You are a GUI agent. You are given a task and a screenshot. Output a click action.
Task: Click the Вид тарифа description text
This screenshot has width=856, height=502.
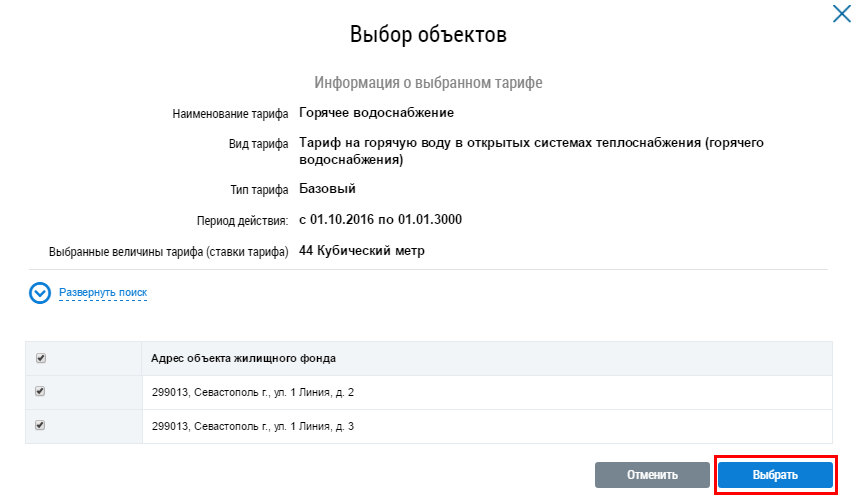click(x=531, y=151)
